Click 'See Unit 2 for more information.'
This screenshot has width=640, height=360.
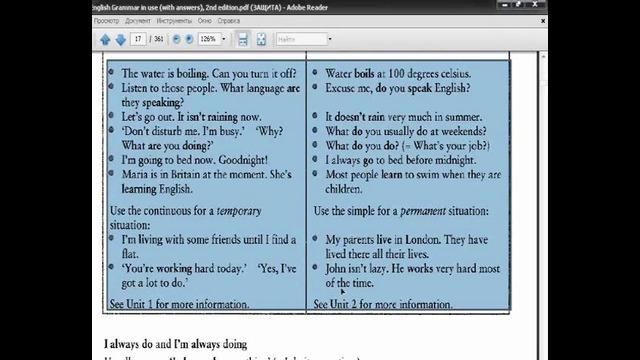click(x=383, y=304)
